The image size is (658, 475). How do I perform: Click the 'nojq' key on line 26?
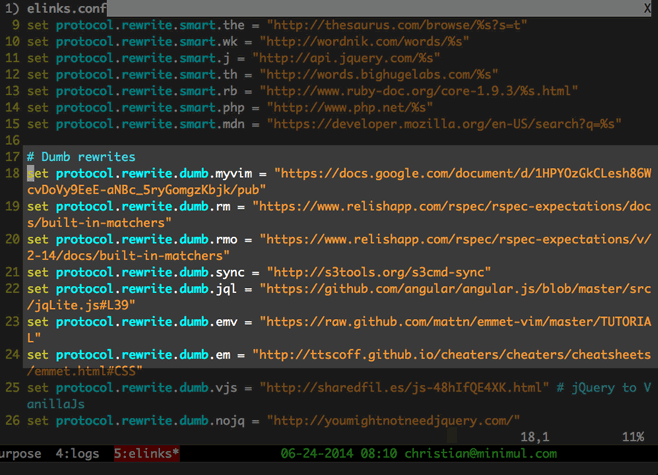(x=230, y=421)
